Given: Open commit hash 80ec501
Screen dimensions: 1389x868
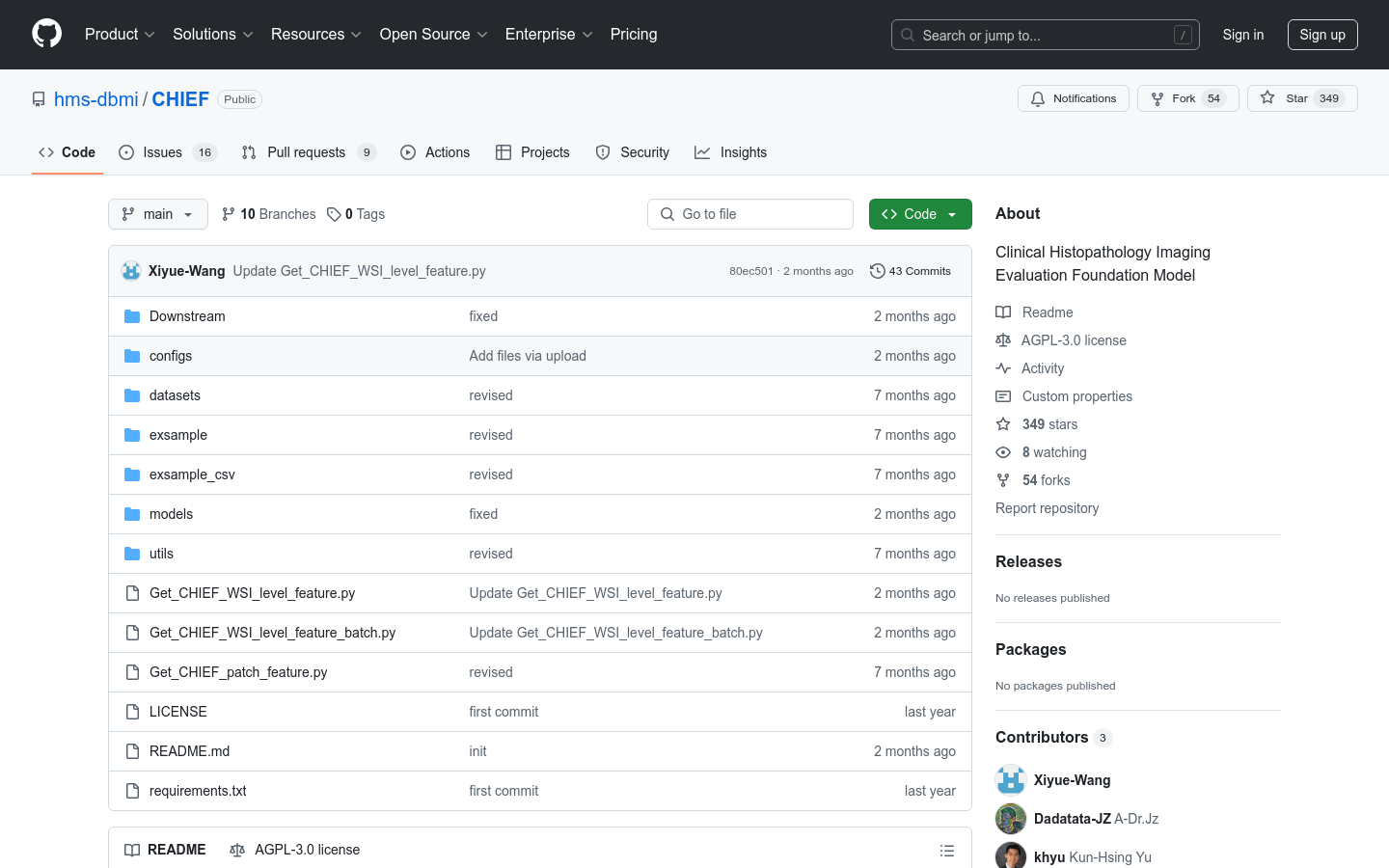Looking at the screenshot, I should [750, 271].
